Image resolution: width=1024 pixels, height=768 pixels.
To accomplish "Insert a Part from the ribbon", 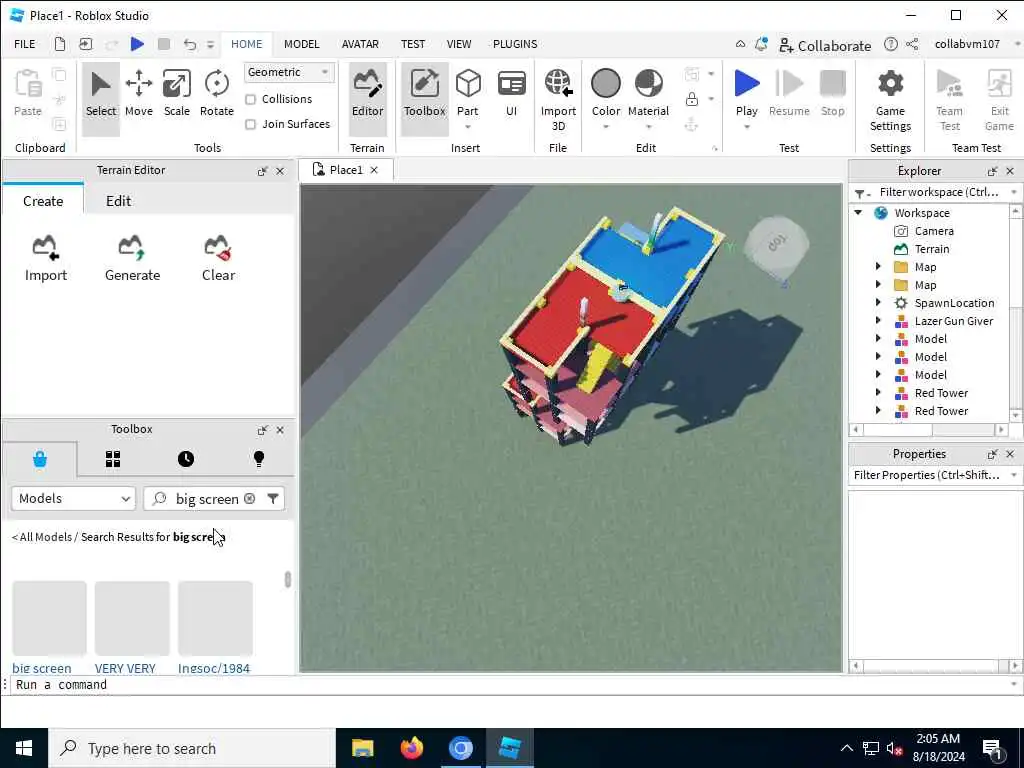I will tap(468, 94).
